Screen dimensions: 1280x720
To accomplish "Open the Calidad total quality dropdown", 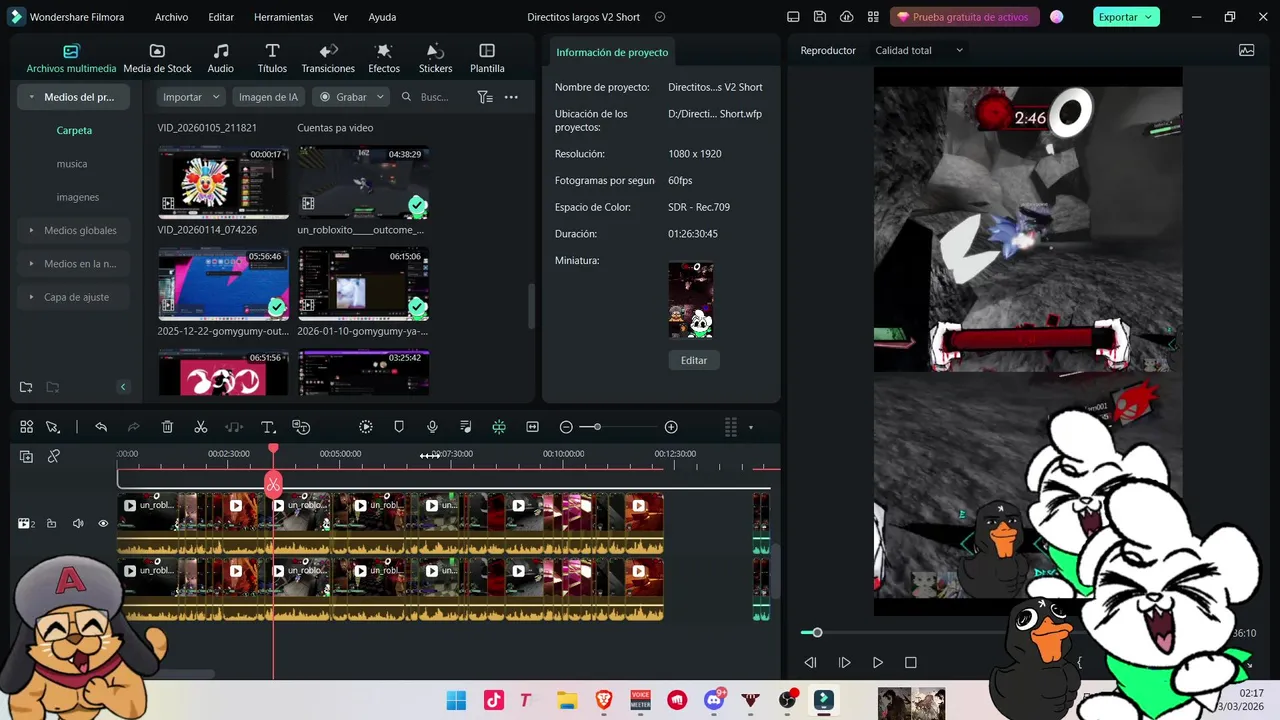I will (x=919, y=50).
